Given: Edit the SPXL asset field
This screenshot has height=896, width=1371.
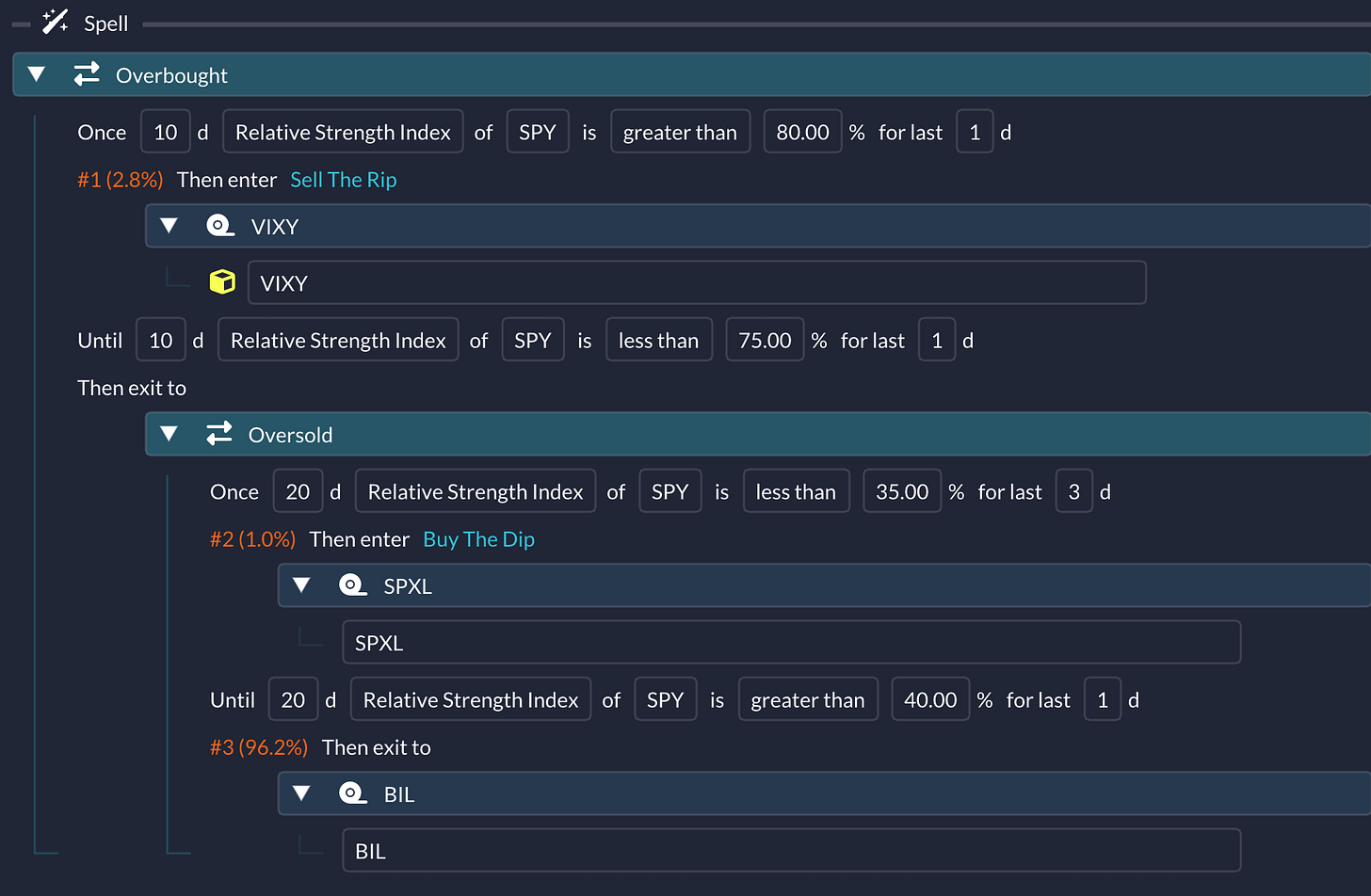Looking at the screenshot, I should pos(792,642).
